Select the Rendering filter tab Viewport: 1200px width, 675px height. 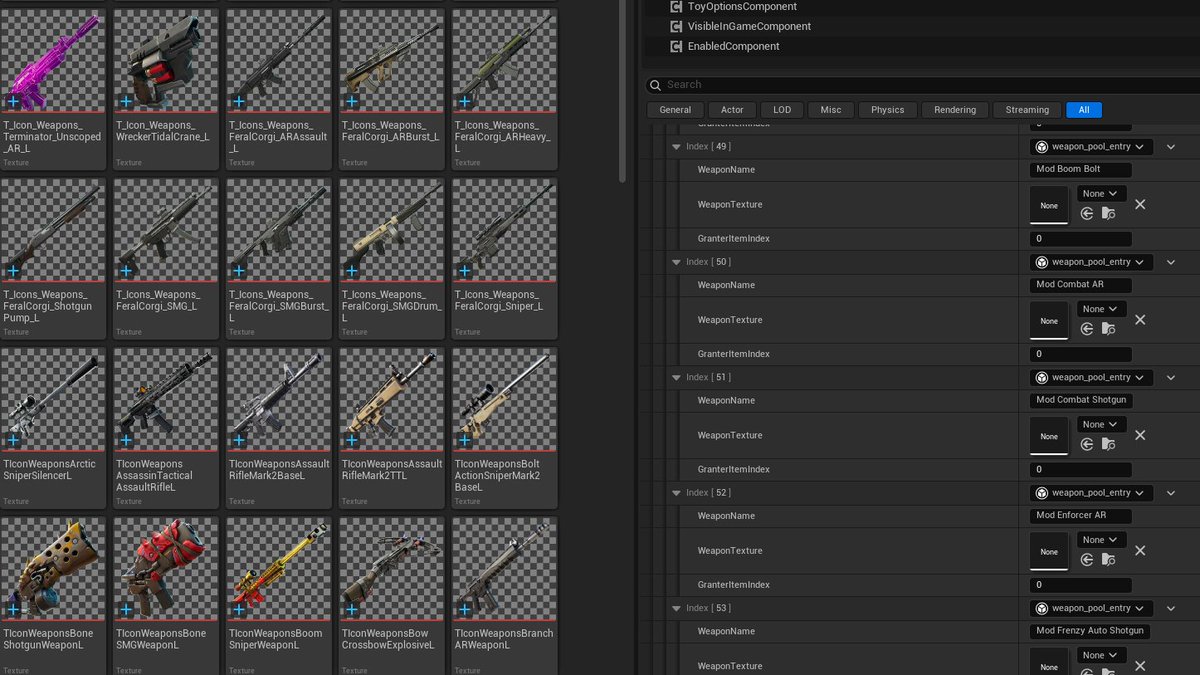(955, 110)
